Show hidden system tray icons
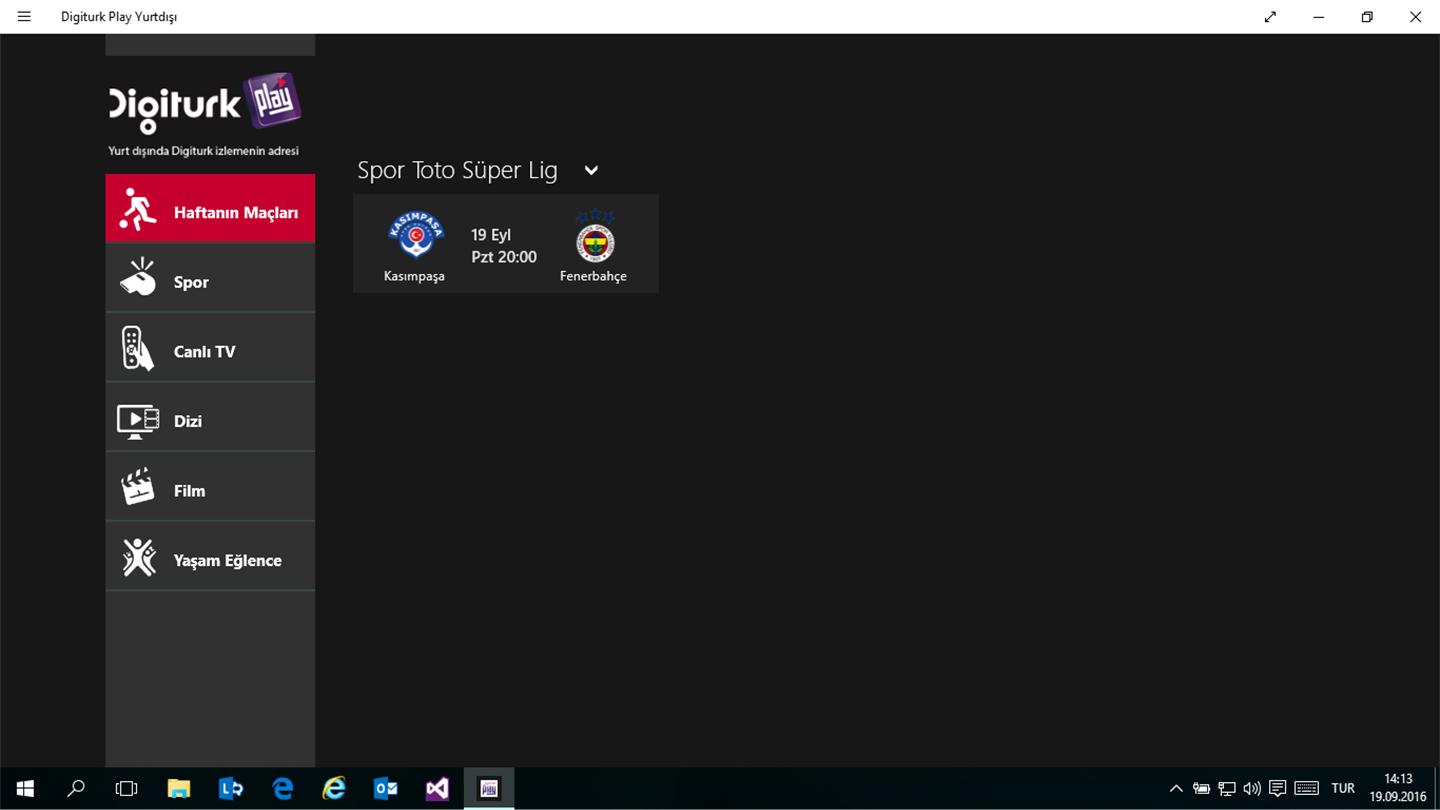Screen dimensions: 1440x810 click(x=1176, y=789)
